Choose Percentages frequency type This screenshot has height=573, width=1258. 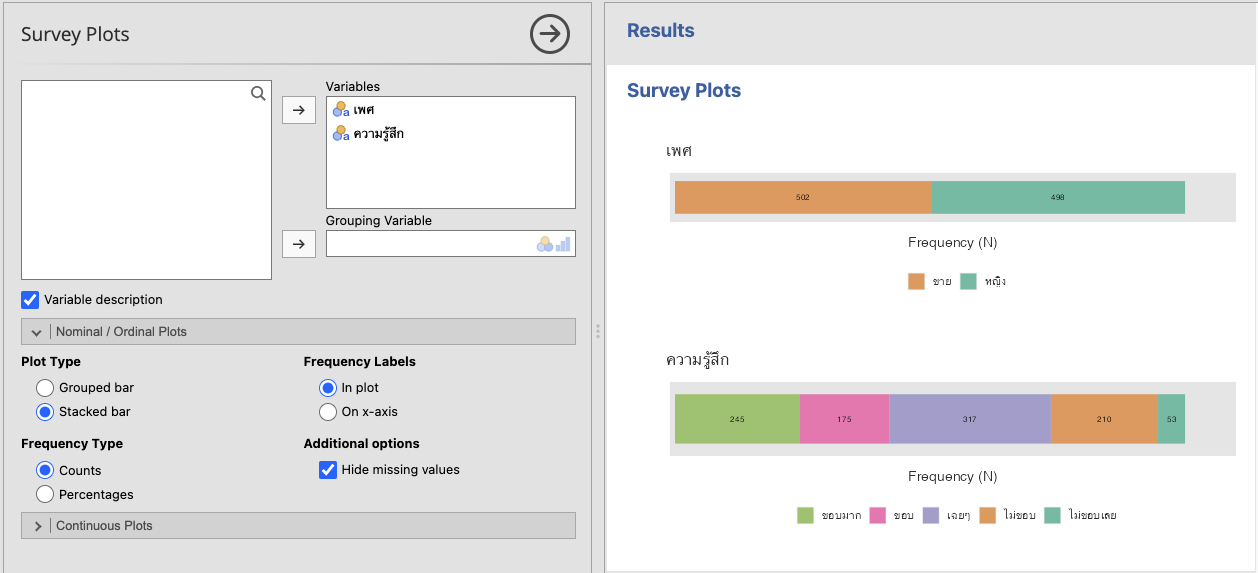(x=45, y=494)
